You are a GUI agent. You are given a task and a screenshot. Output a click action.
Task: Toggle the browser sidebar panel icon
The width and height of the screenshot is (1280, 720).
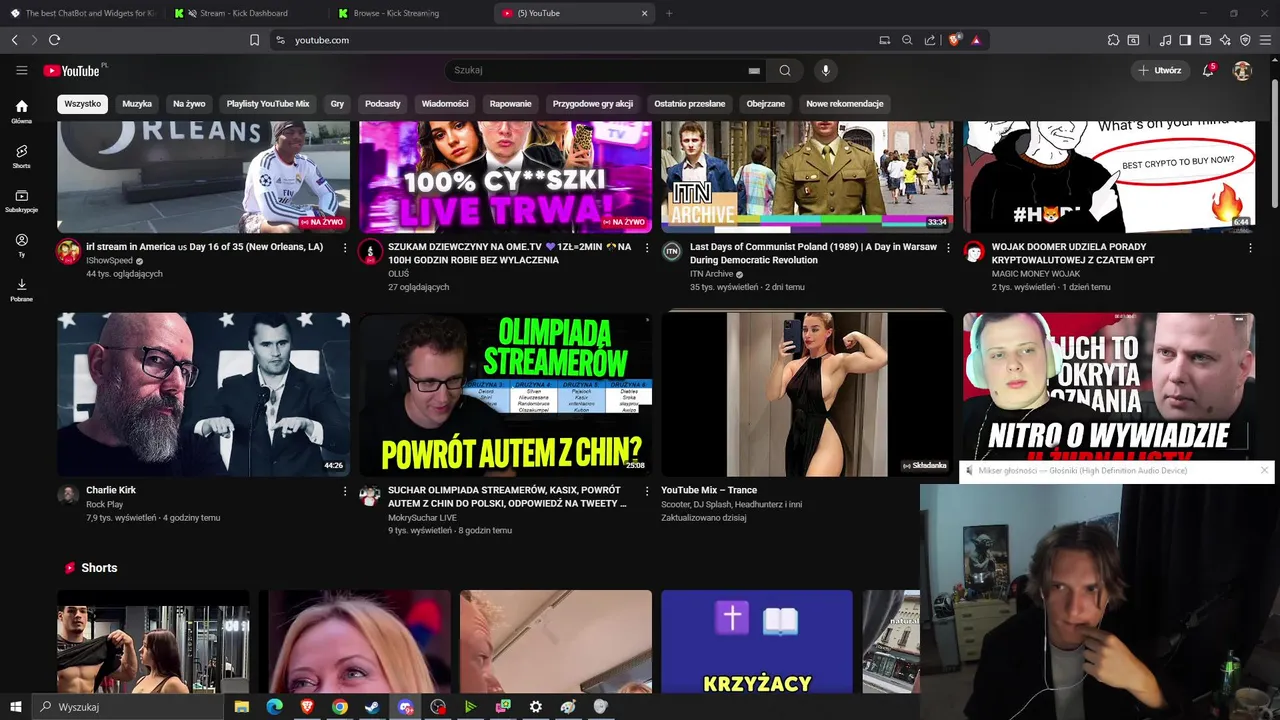coord(1185,40)
